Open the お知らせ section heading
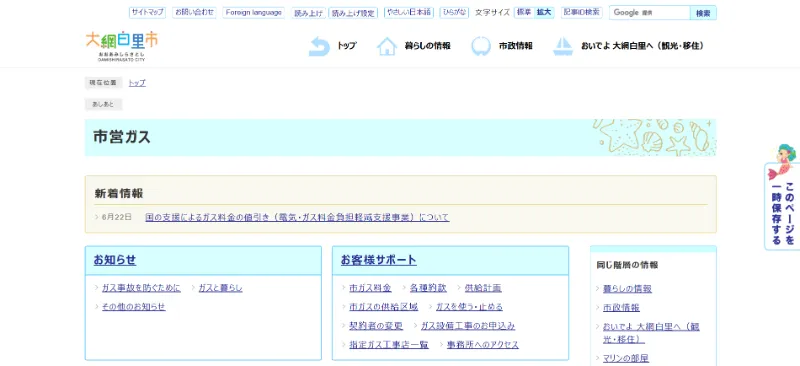The height and width of the screenshot is (366, 800). point(115,260)
